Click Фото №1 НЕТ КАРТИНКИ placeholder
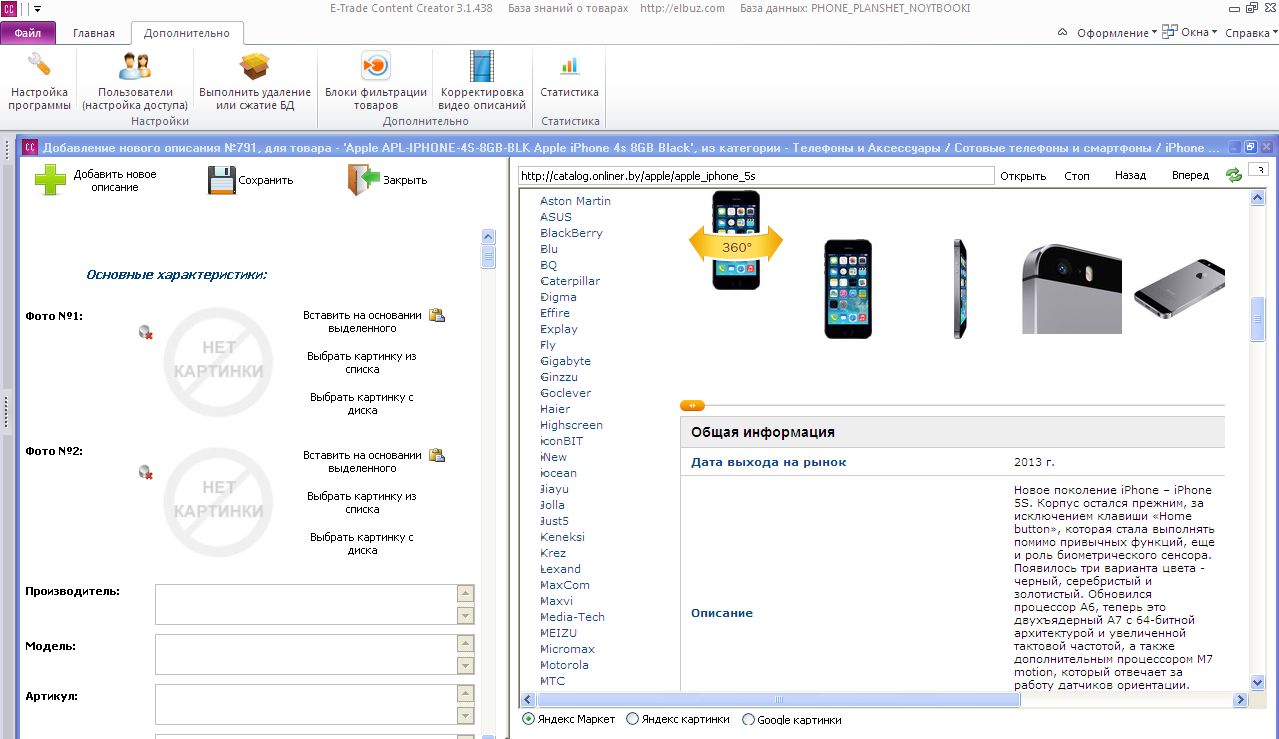Image resolution: width=1279 pixels, height=739 pixels. tap(218, 362)
